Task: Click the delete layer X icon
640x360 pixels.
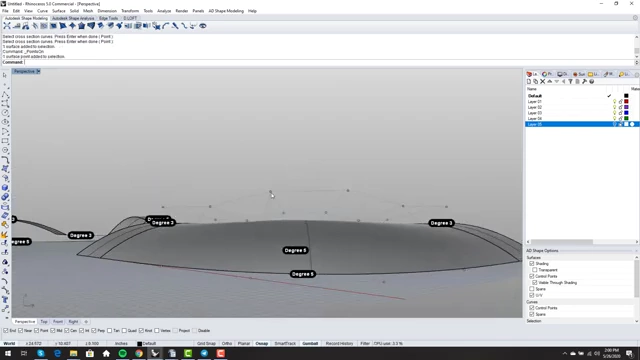Action: (542, 82)
